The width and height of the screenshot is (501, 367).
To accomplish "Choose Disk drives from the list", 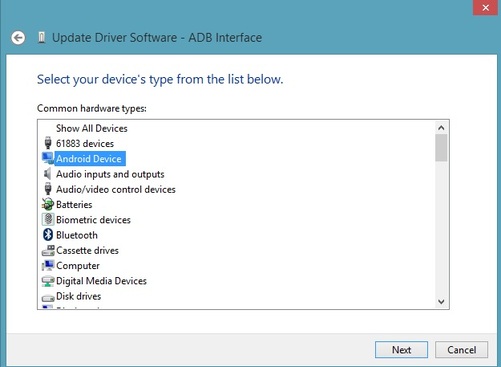I will [x=78, y=296].
